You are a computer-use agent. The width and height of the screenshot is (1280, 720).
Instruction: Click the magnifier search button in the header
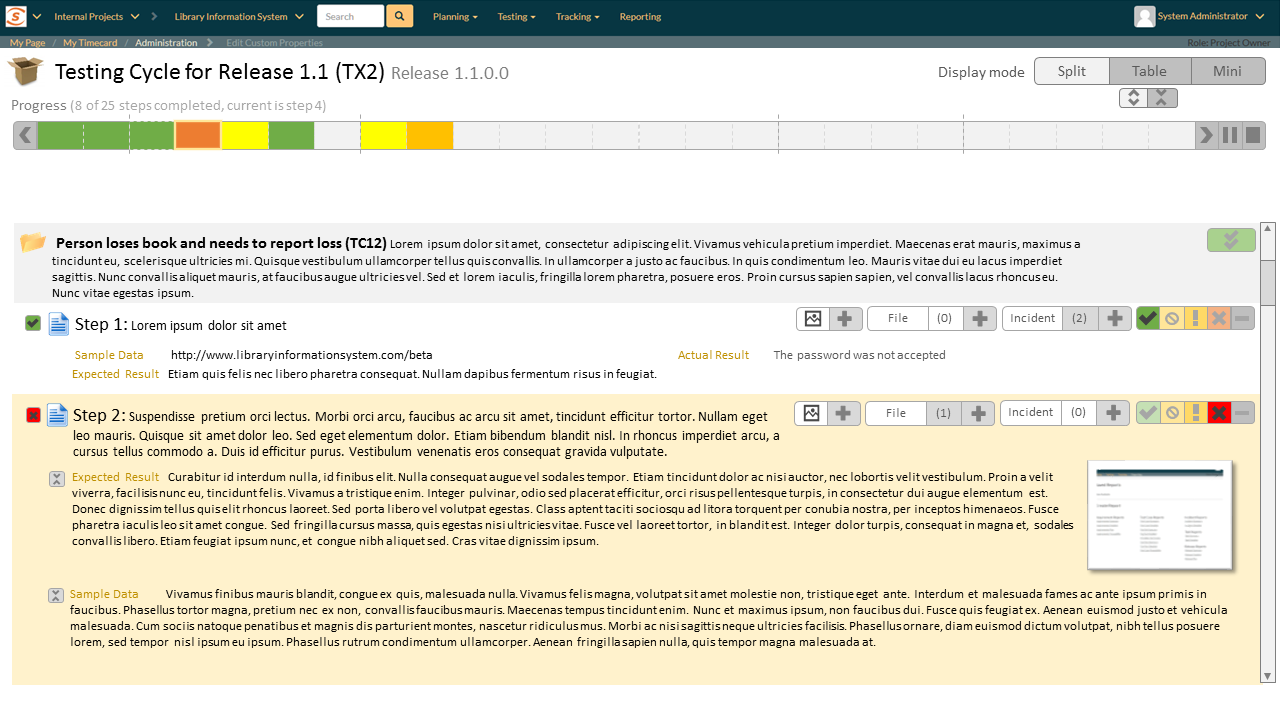tap(399, 16)
